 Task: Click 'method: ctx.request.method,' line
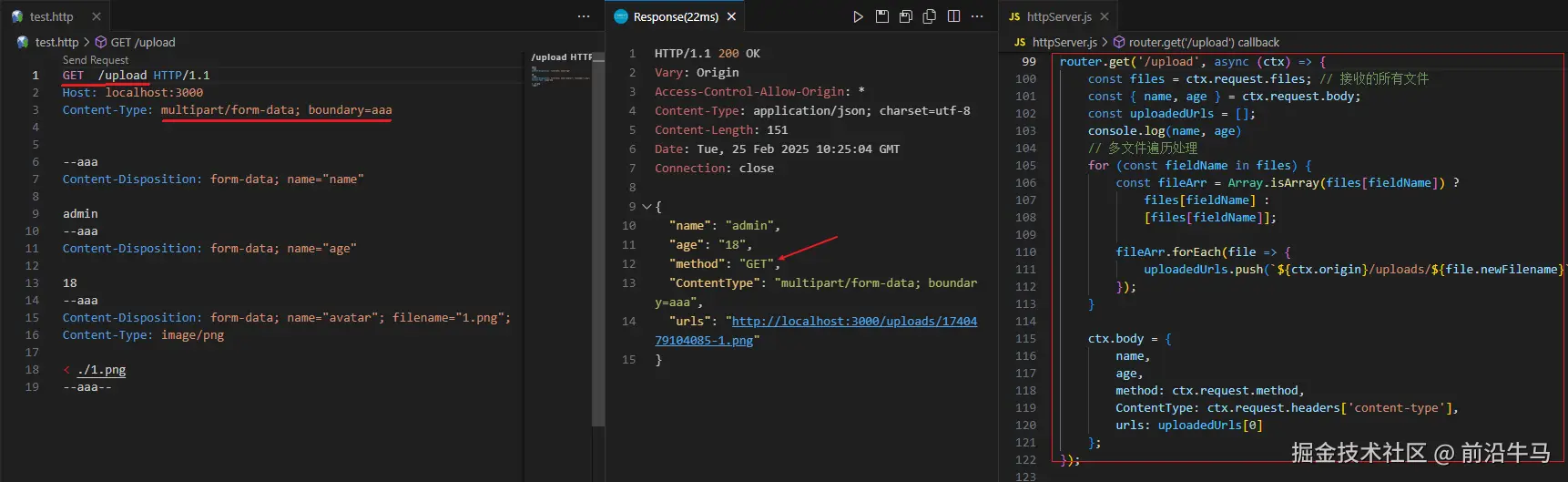(x=1210, y=390)
